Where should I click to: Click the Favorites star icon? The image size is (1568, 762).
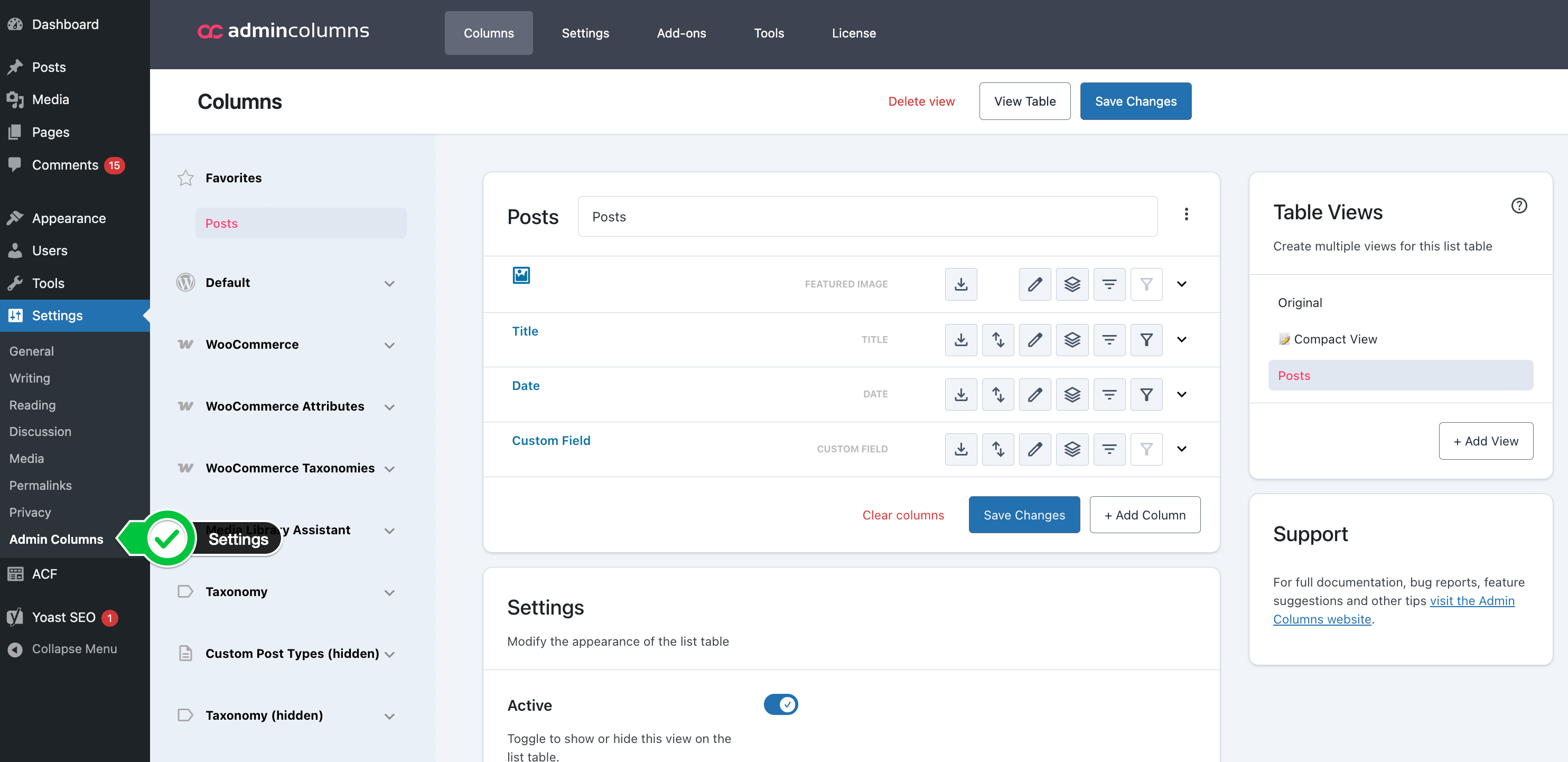[185, 178]
